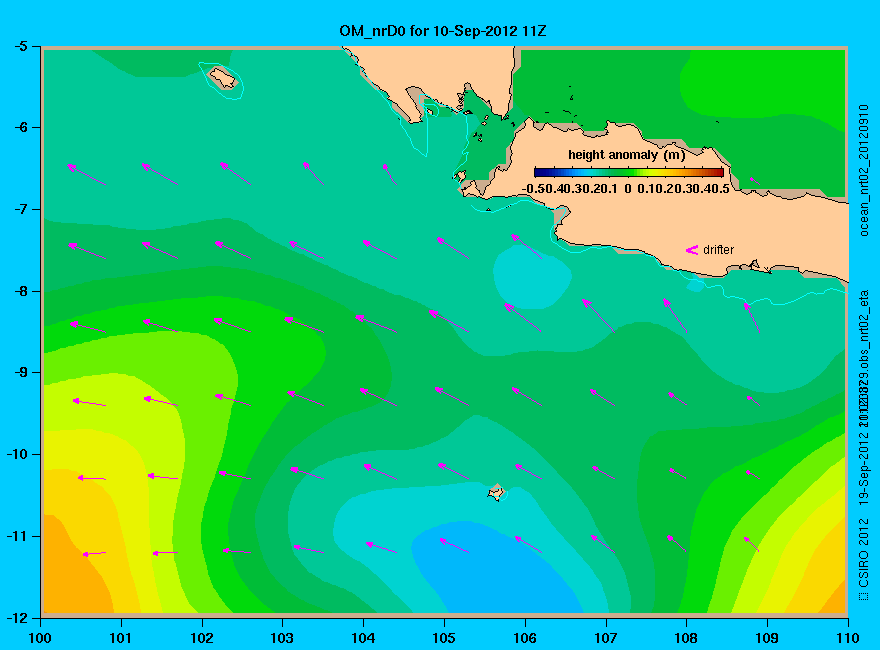Click the y-axis label -11

click(x=17, y=536)
